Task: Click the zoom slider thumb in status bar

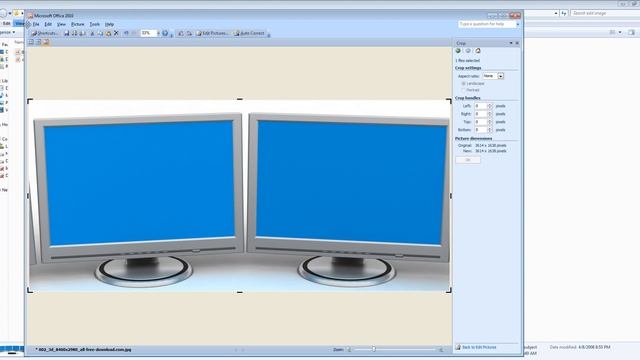Action: [373, 349]
